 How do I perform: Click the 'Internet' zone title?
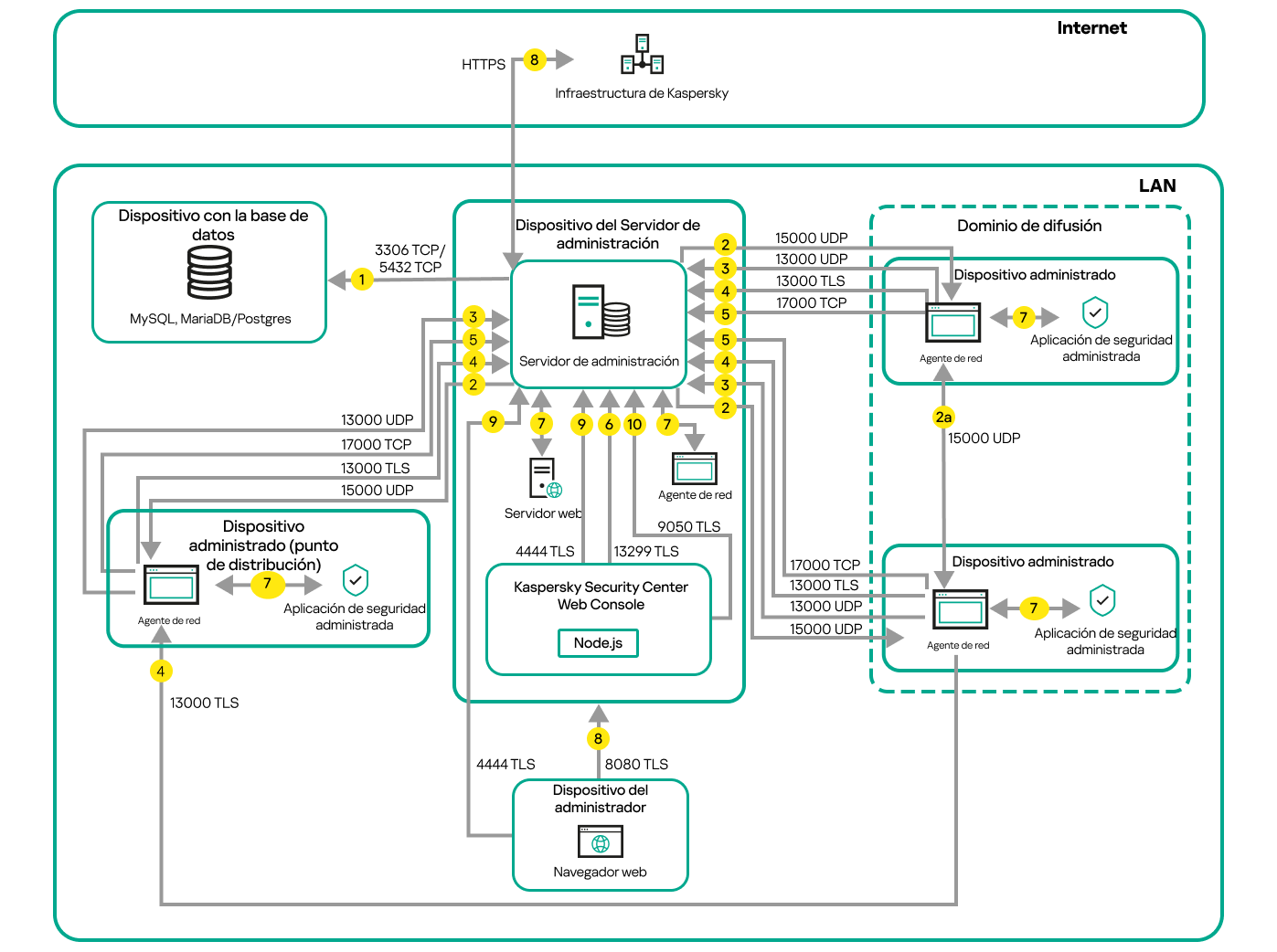tap(1091, 28)
